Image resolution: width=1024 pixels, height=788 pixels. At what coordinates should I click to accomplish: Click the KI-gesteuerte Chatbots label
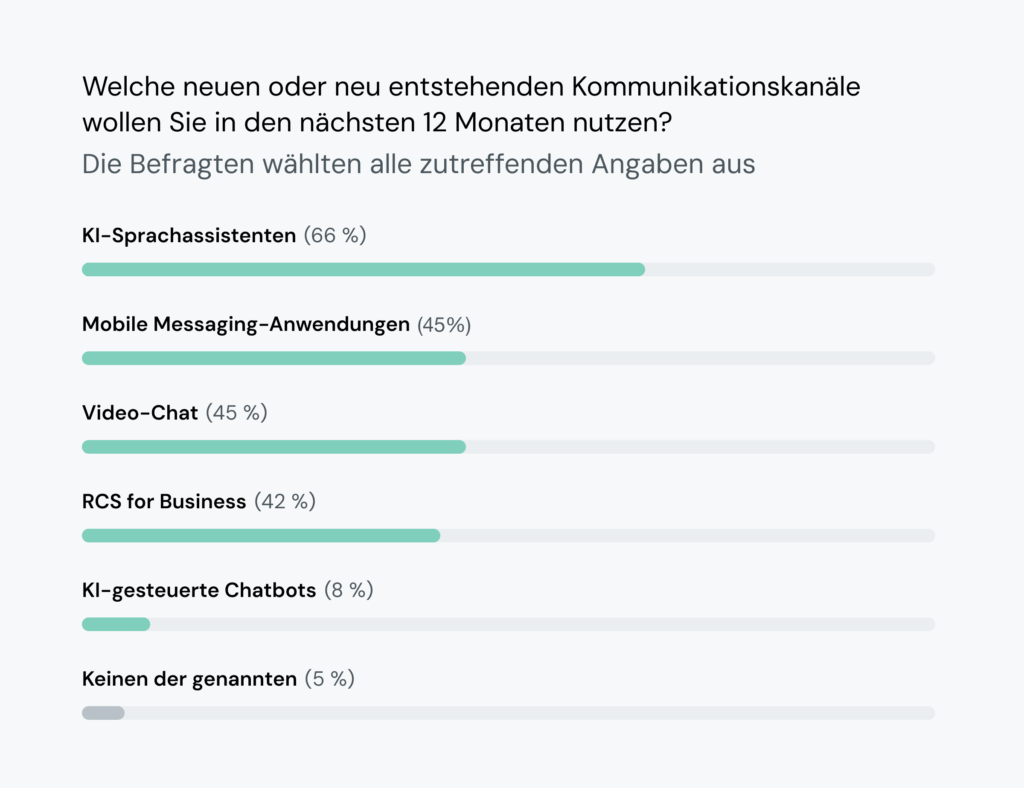(x=199, y=591)
